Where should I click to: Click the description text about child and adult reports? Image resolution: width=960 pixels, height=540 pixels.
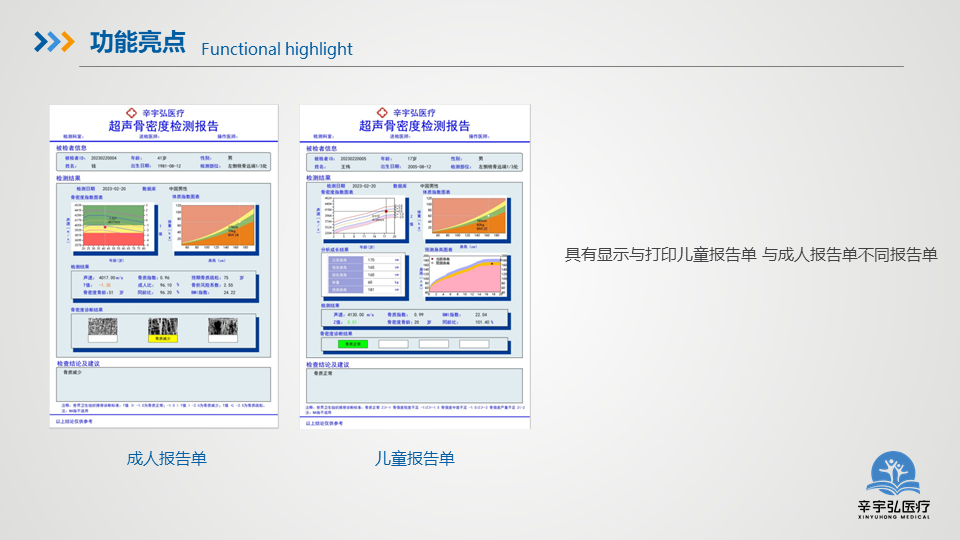pyautogui.click(x=751, y=255)
